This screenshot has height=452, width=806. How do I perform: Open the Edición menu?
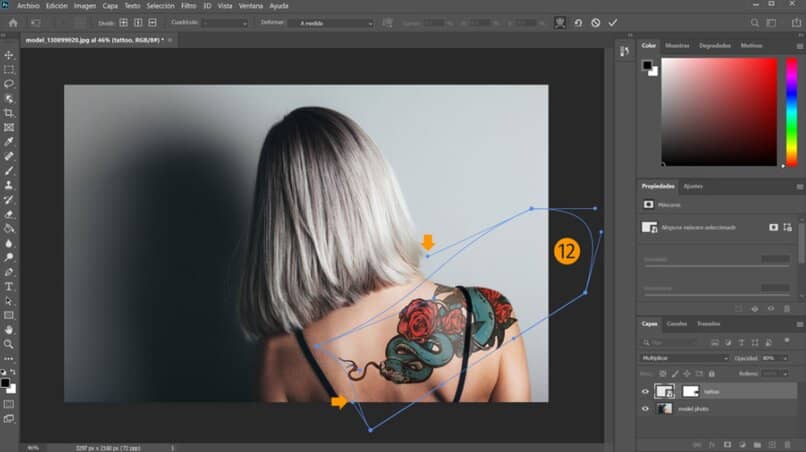57,6
